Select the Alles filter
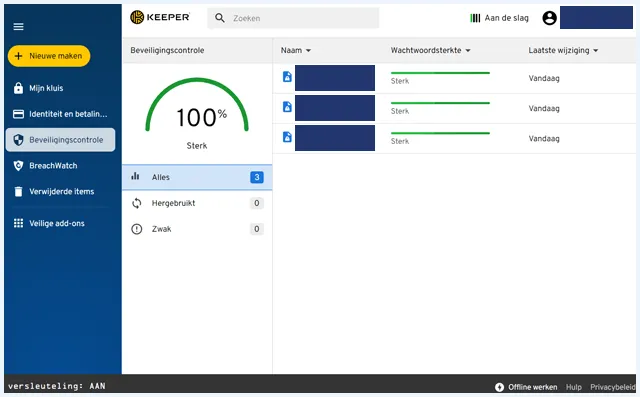 197,177
